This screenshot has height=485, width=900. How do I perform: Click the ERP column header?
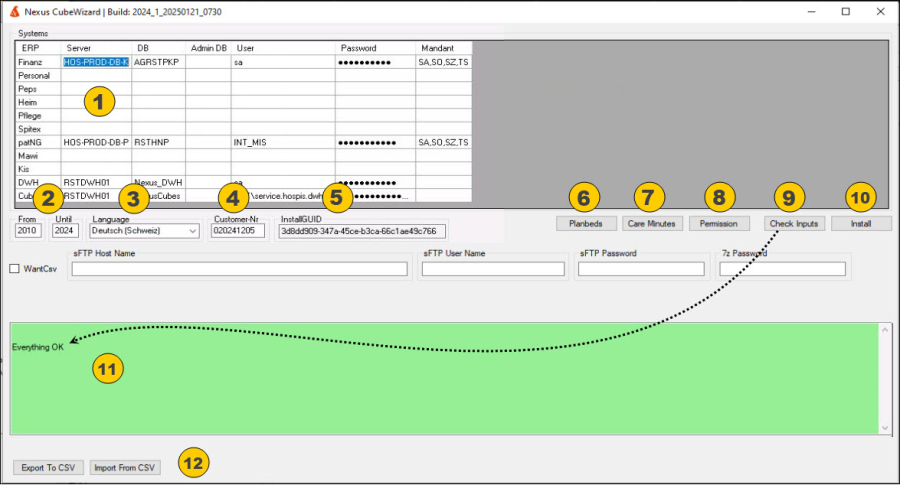click(x=38, y=48)
